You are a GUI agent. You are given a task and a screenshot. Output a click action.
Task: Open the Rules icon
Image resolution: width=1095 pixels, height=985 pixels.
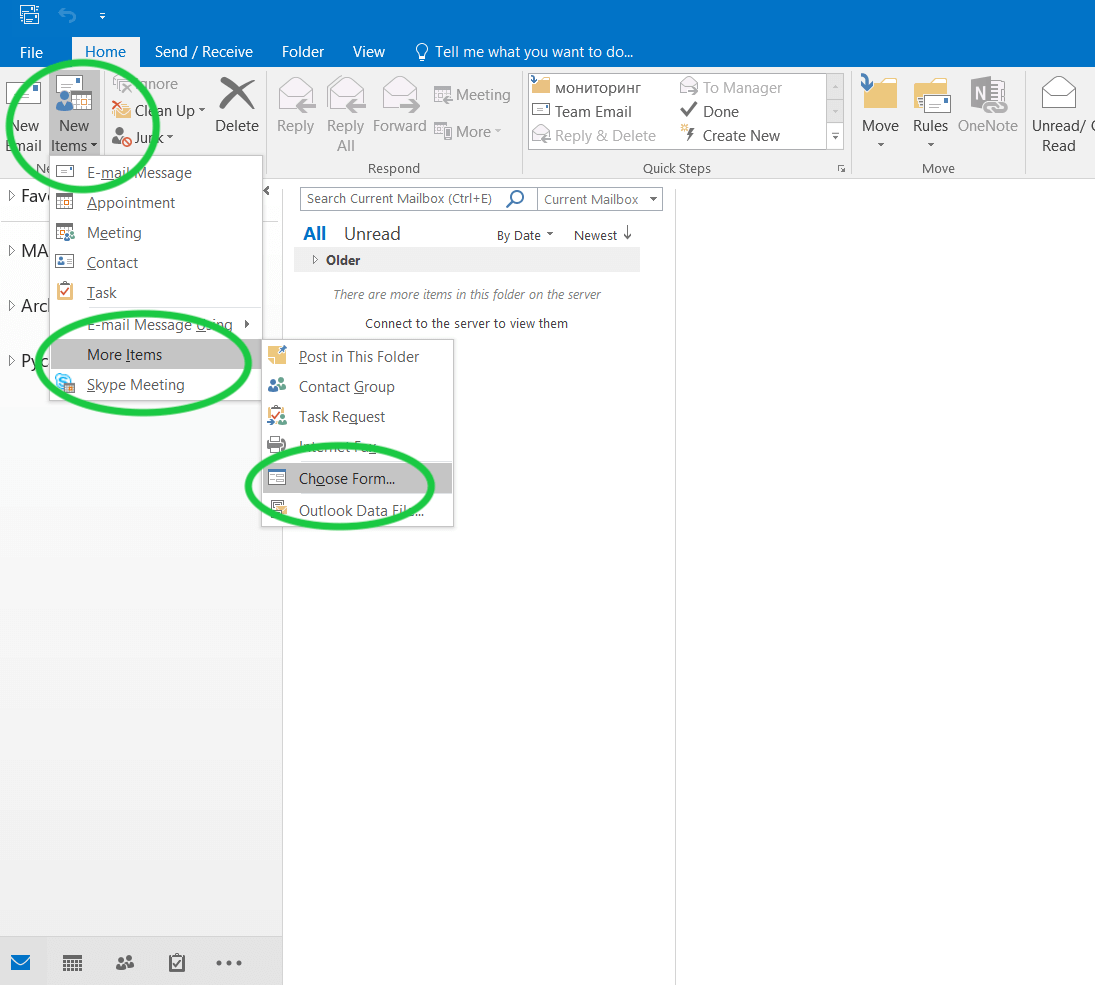[x=931, y=94]
